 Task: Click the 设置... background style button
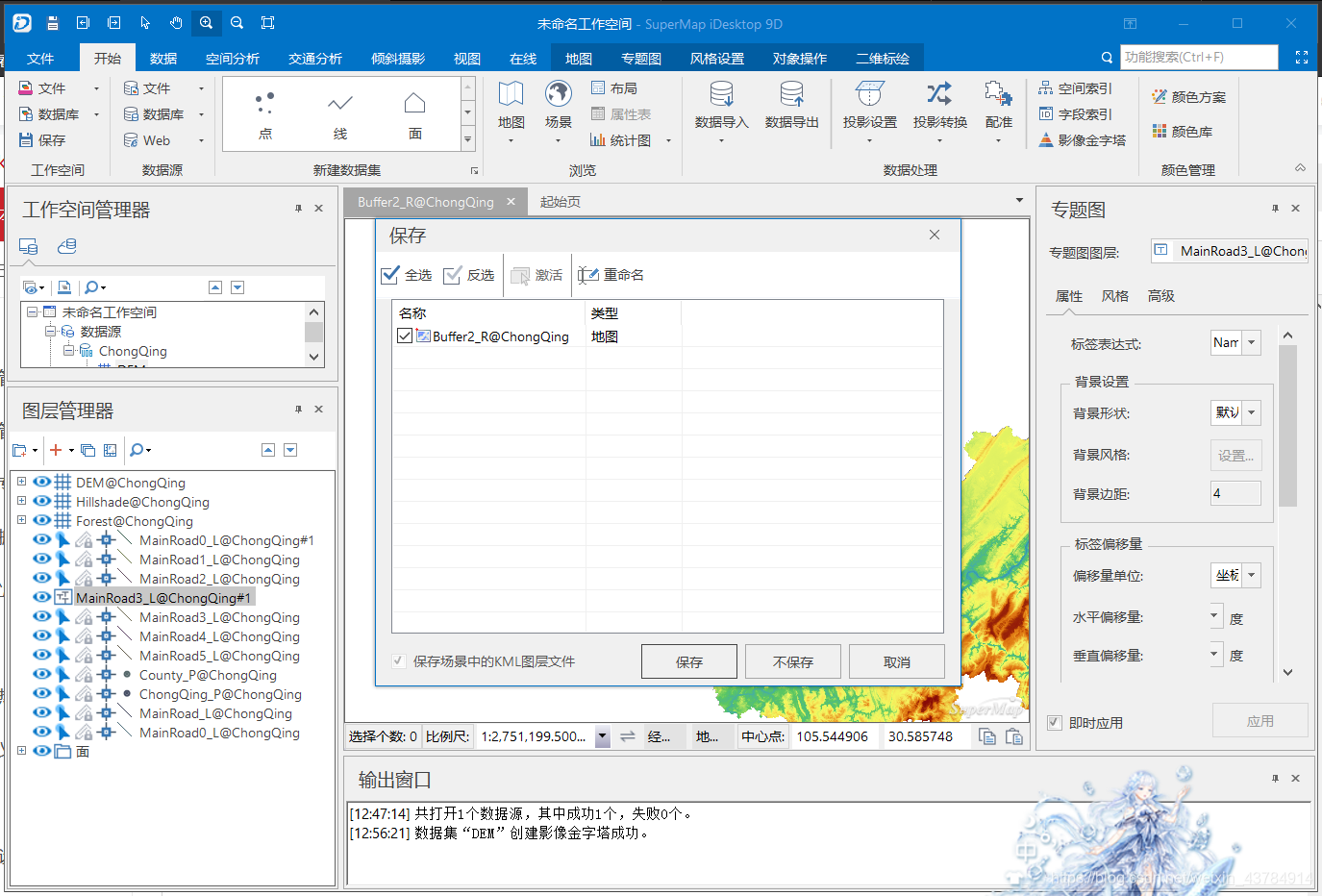click(x=1235, y=455)
